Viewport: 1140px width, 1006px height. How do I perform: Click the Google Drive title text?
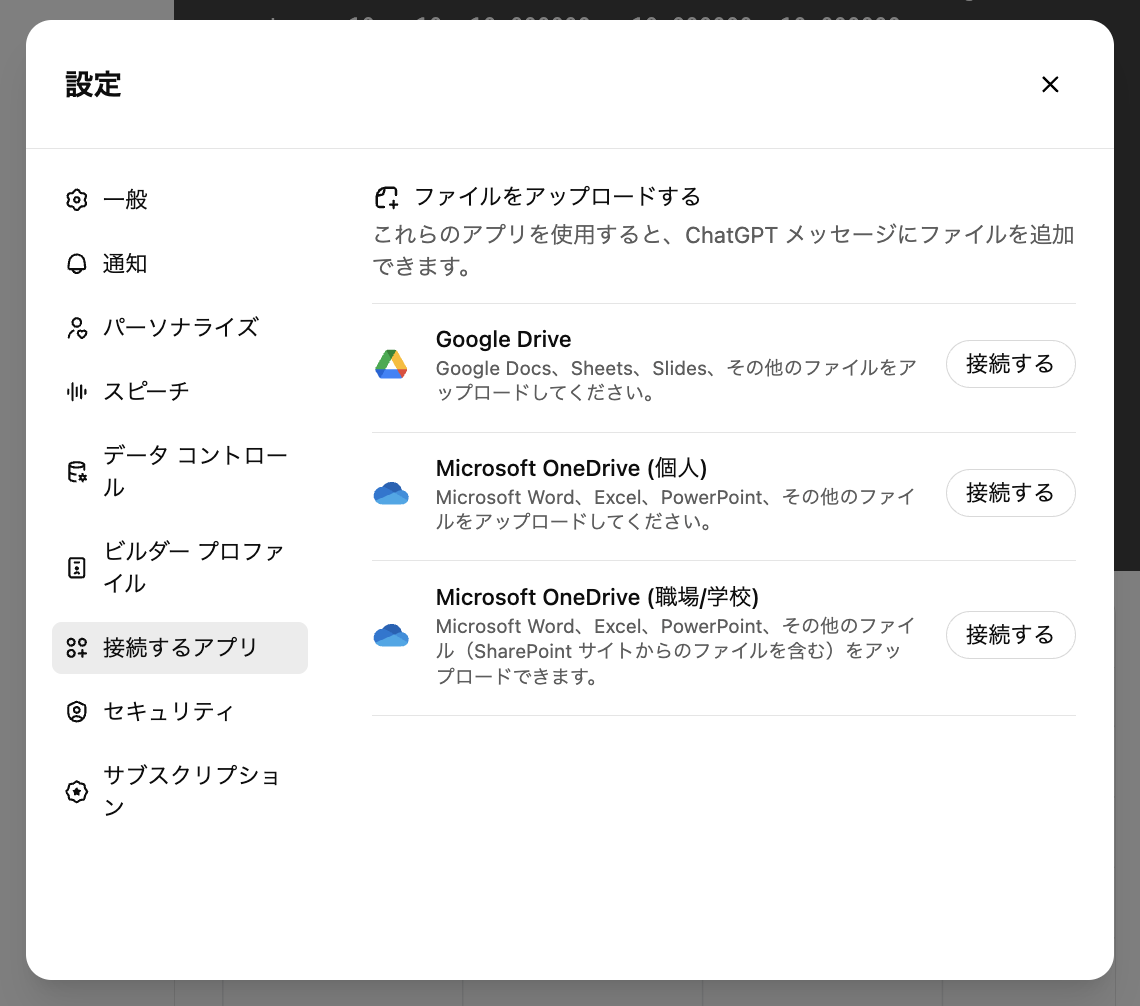[503, 339]
